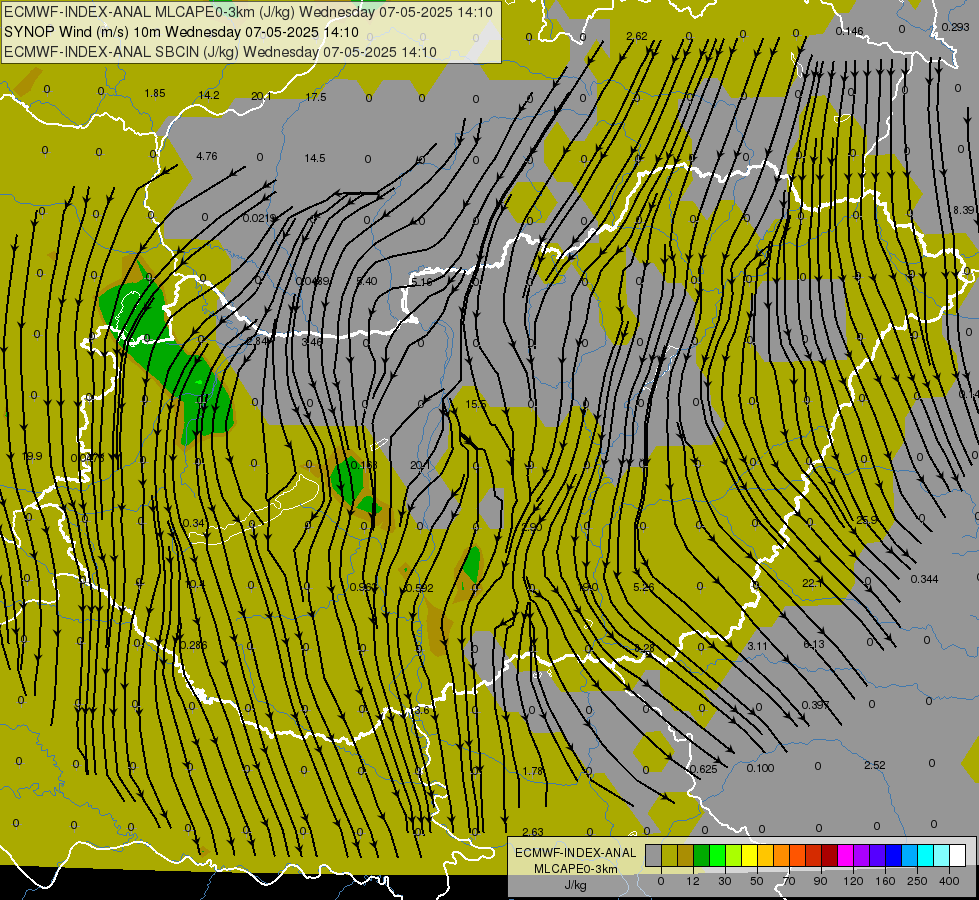The height and width of the screenshot is (900, 979).
Task: Click the gray swatch in the color legend
Action: click(653, 856)
